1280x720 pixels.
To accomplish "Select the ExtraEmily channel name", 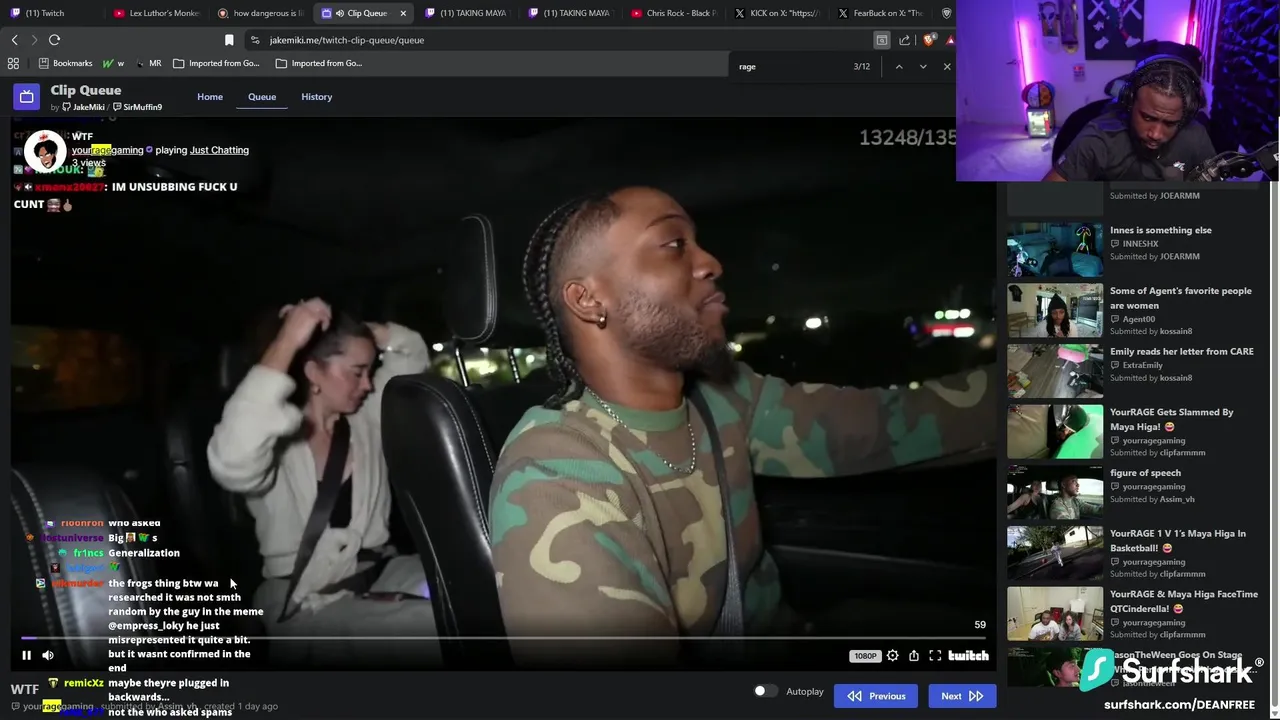I will 1142,365.
